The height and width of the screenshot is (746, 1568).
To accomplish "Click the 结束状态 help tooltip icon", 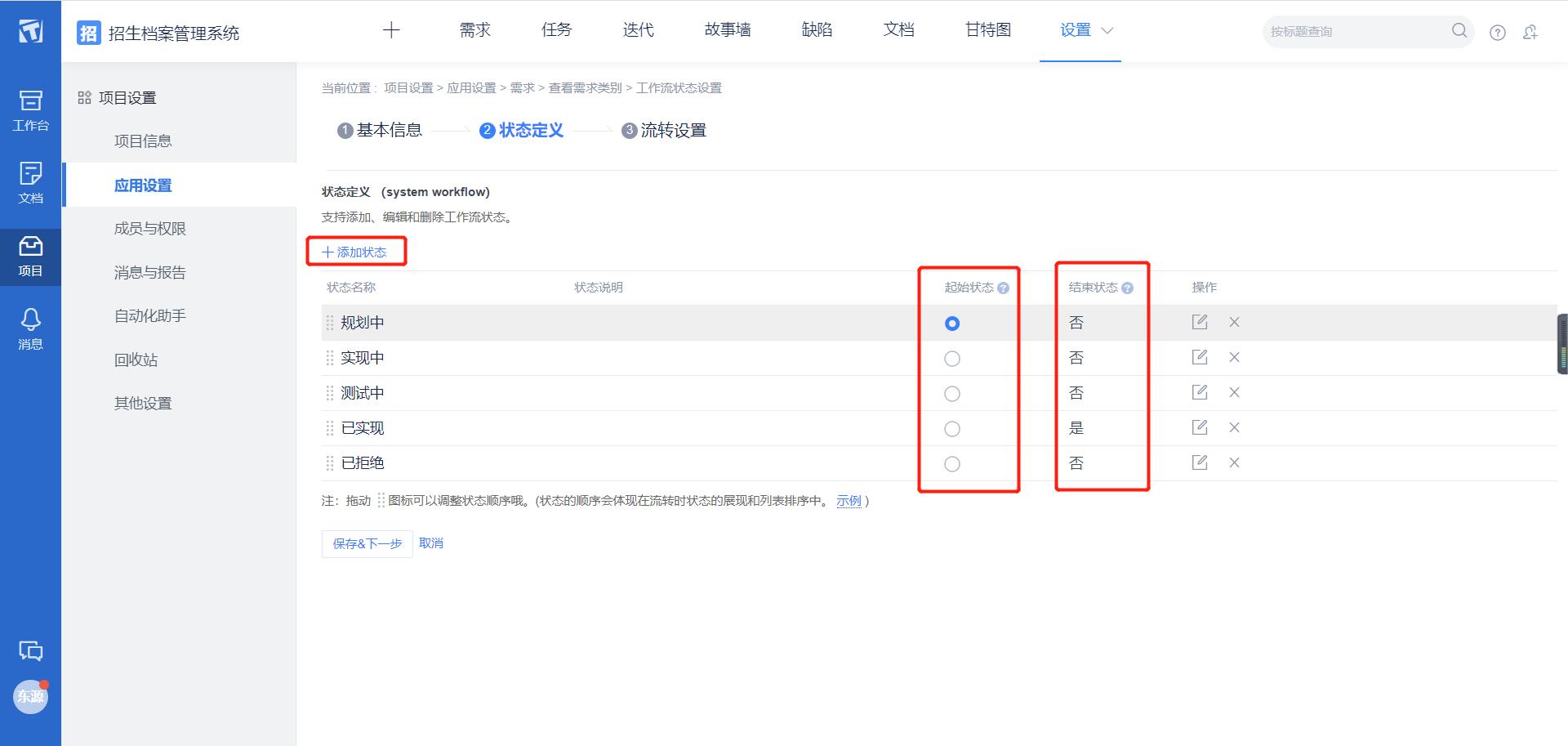I will (x=1128, y=288).
